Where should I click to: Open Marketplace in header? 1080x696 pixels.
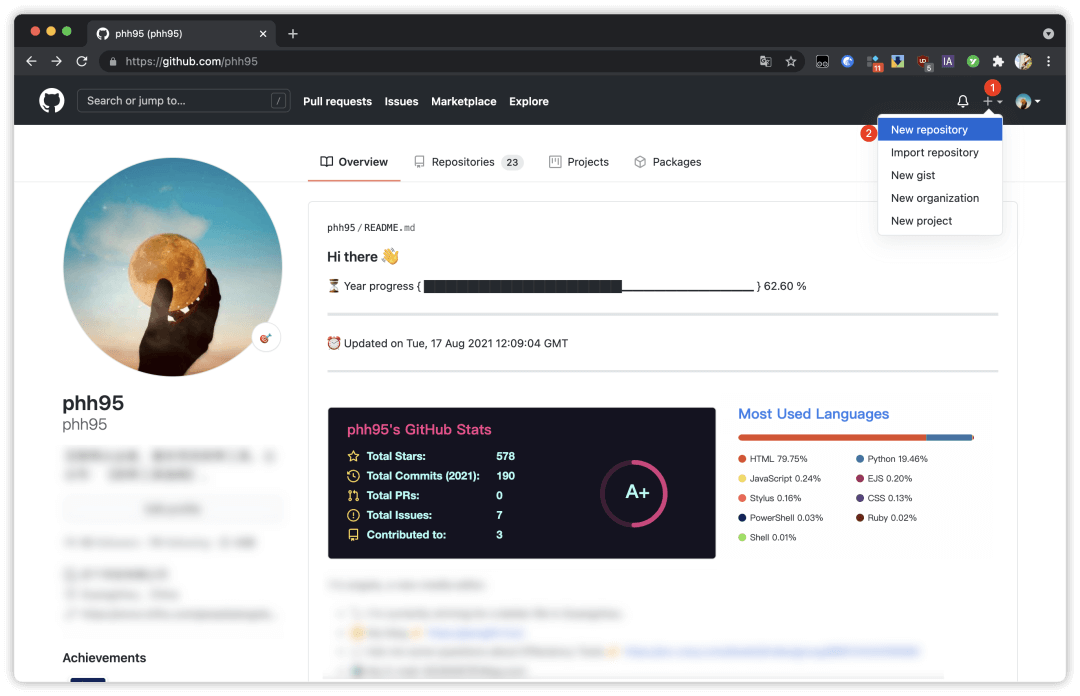tap(464, 101)
